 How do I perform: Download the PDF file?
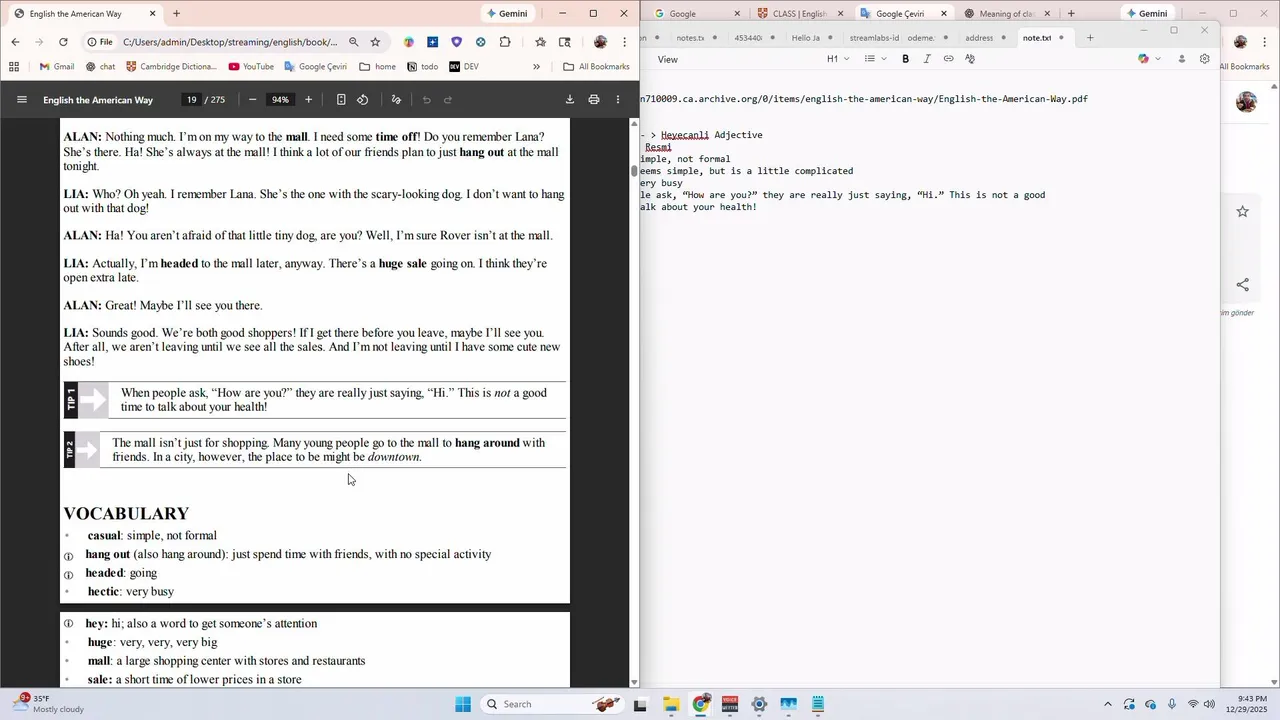569,100
